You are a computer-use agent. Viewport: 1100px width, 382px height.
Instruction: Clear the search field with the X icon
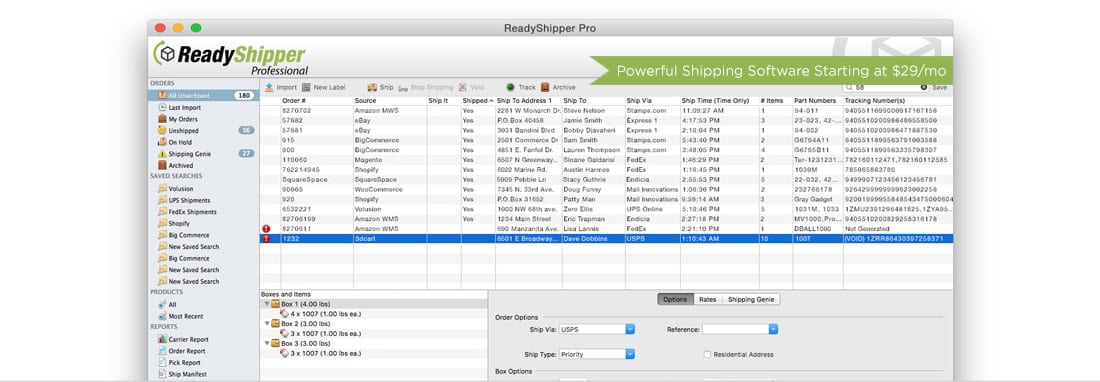coord(924,88)
